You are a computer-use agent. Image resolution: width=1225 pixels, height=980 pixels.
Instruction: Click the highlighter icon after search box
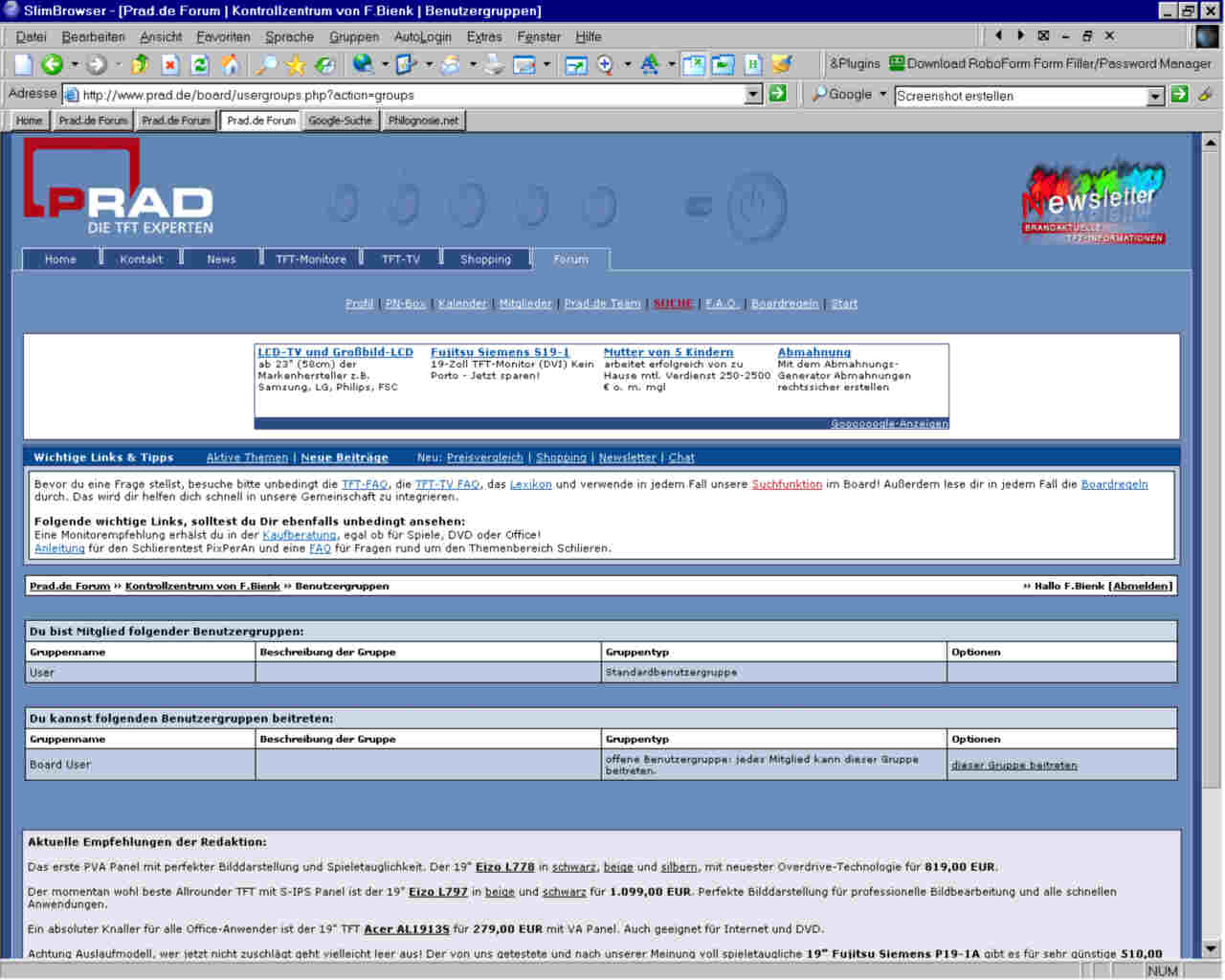1205,94
